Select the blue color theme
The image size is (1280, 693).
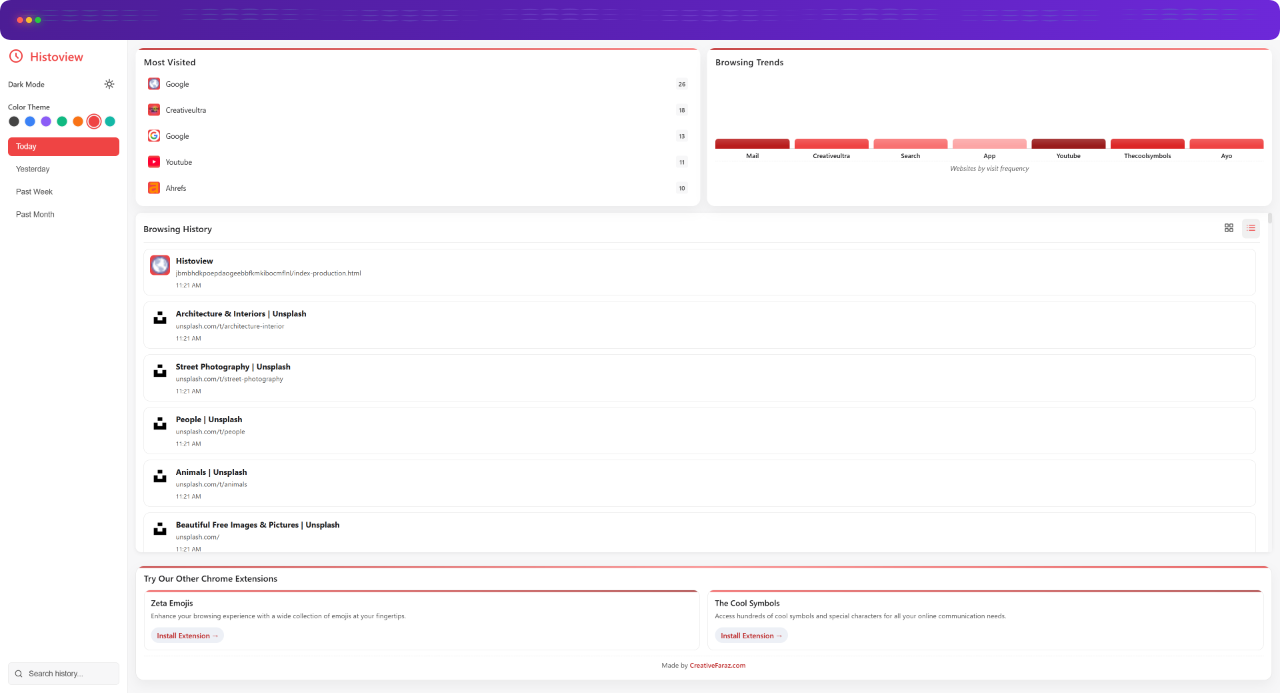click(30, 121)
